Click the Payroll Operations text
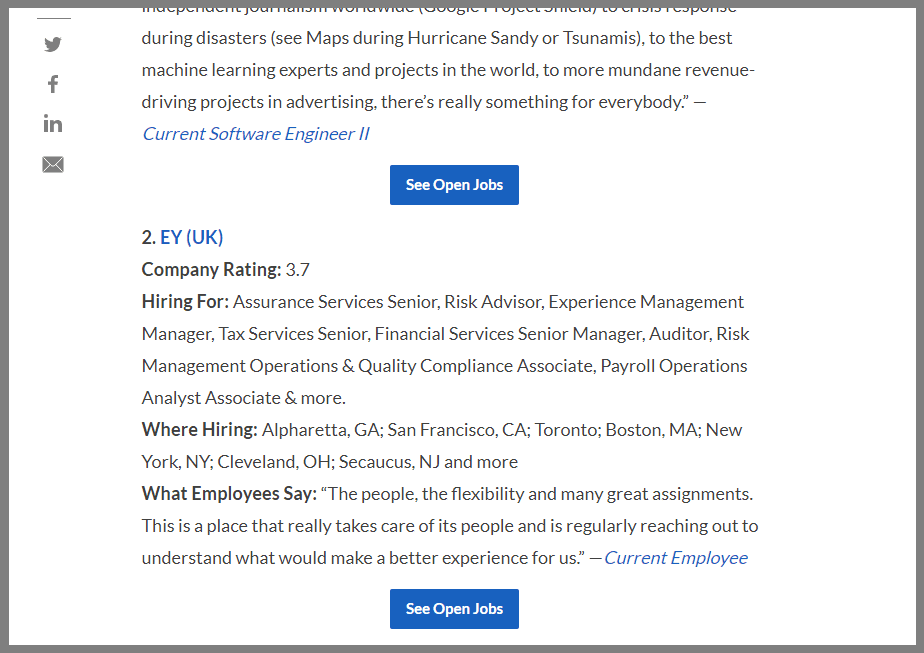Viewport: 924px width, 653px height. coord(674,366)
